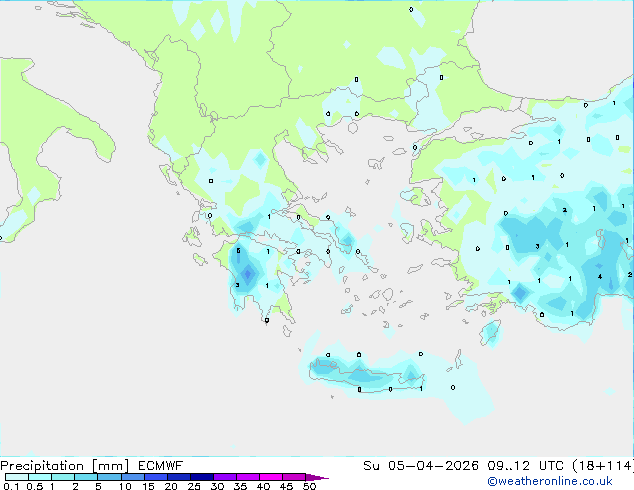Click the 'ECMWF' model label

coord(161,466)
